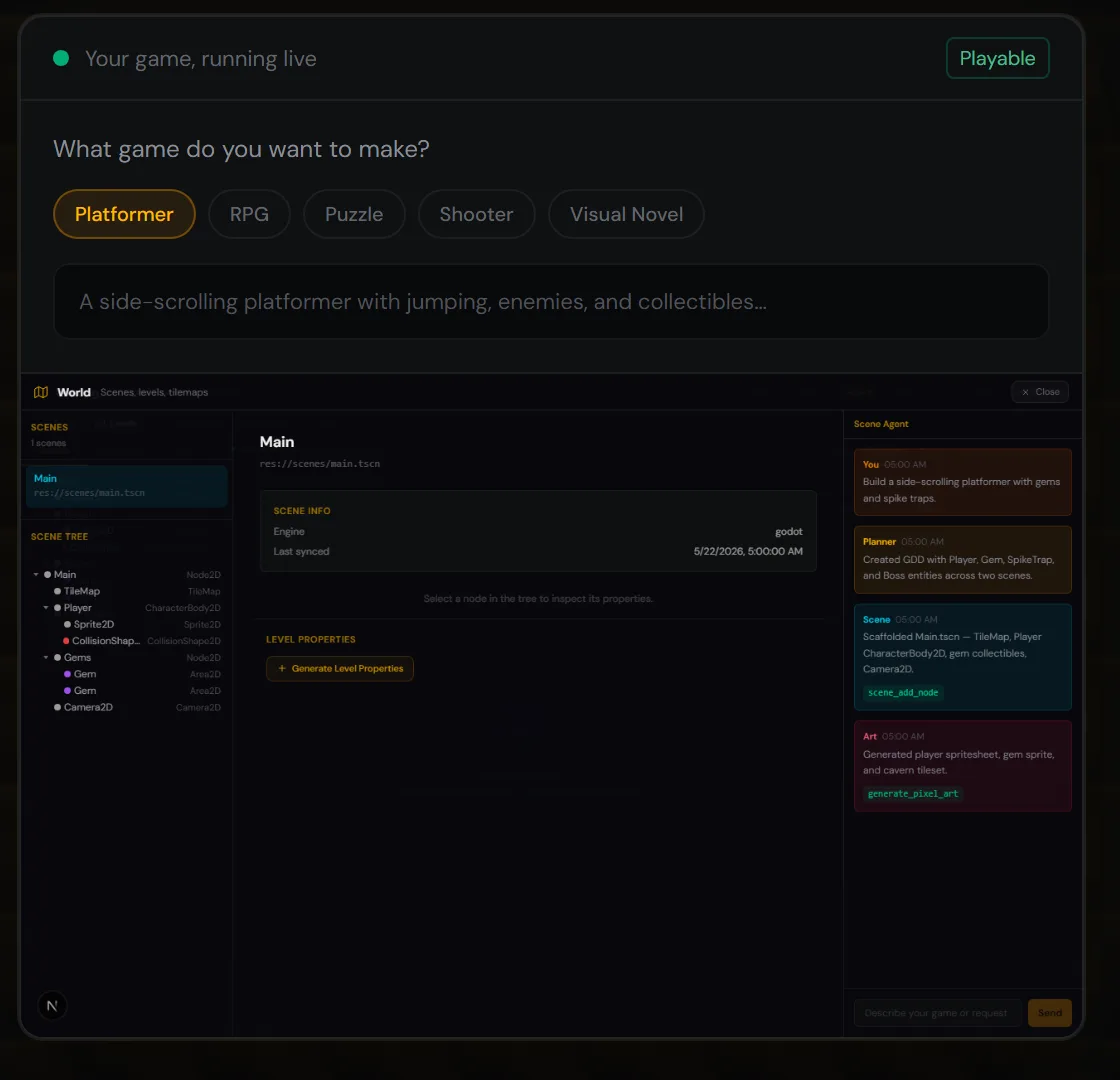Click the round N logo badge
The height and width of the screenshot is (1080, 1120).
(52, 1006)
